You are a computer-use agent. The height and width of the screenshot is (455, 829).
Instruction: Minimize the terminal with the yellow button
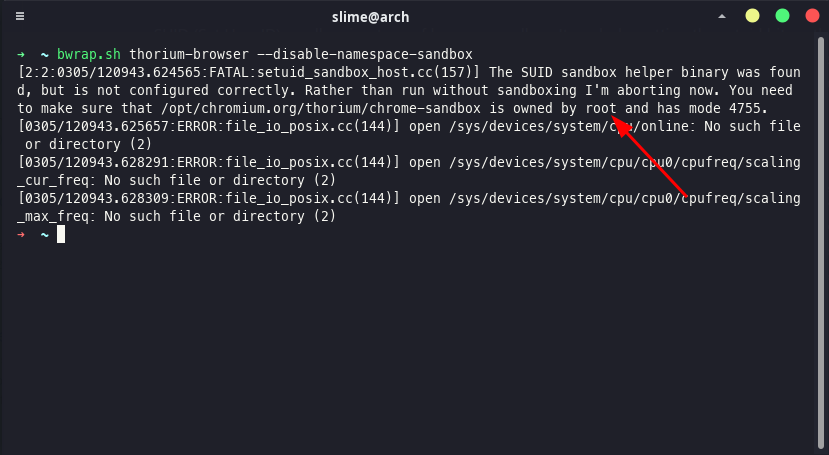752,16
